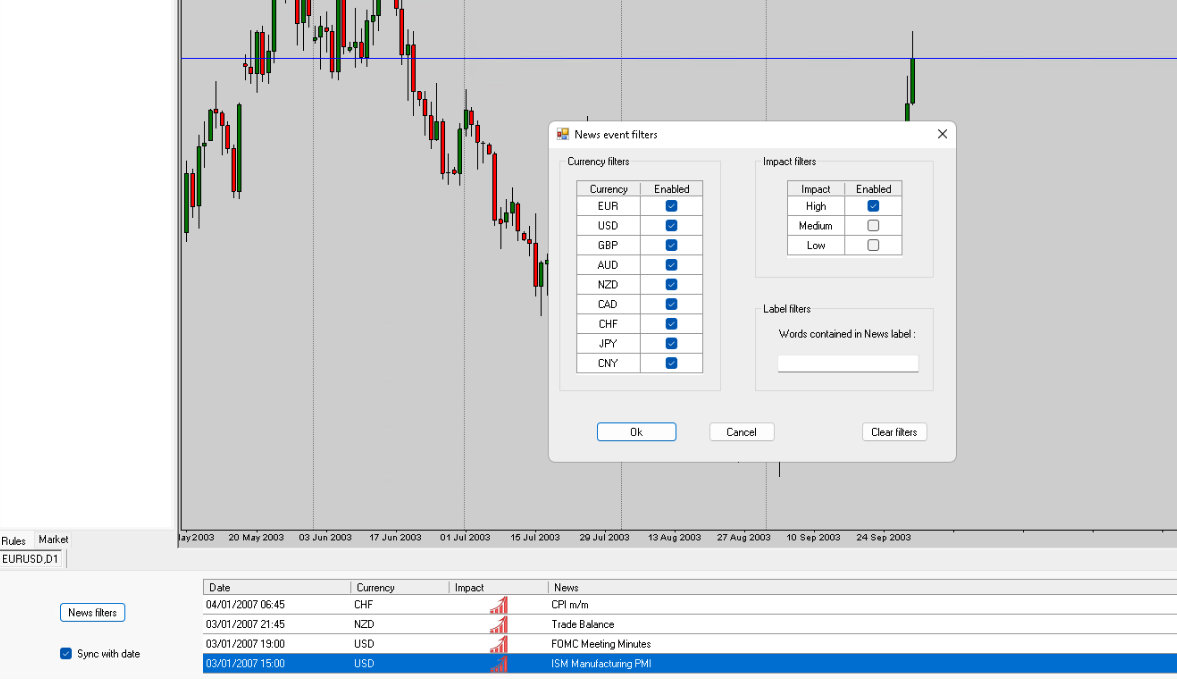
Task: Click impact icon in FOMC Meeting Minutes row
Action: point(498,645)
